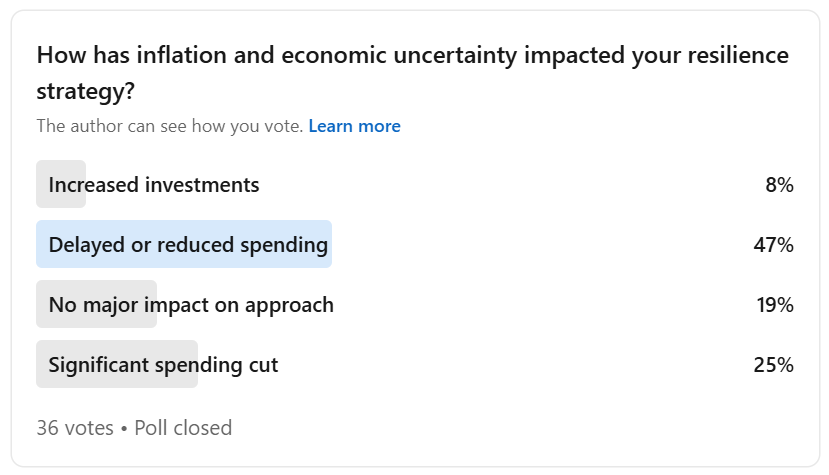Pick the Significant spending cut option

[x=163, y=365]
